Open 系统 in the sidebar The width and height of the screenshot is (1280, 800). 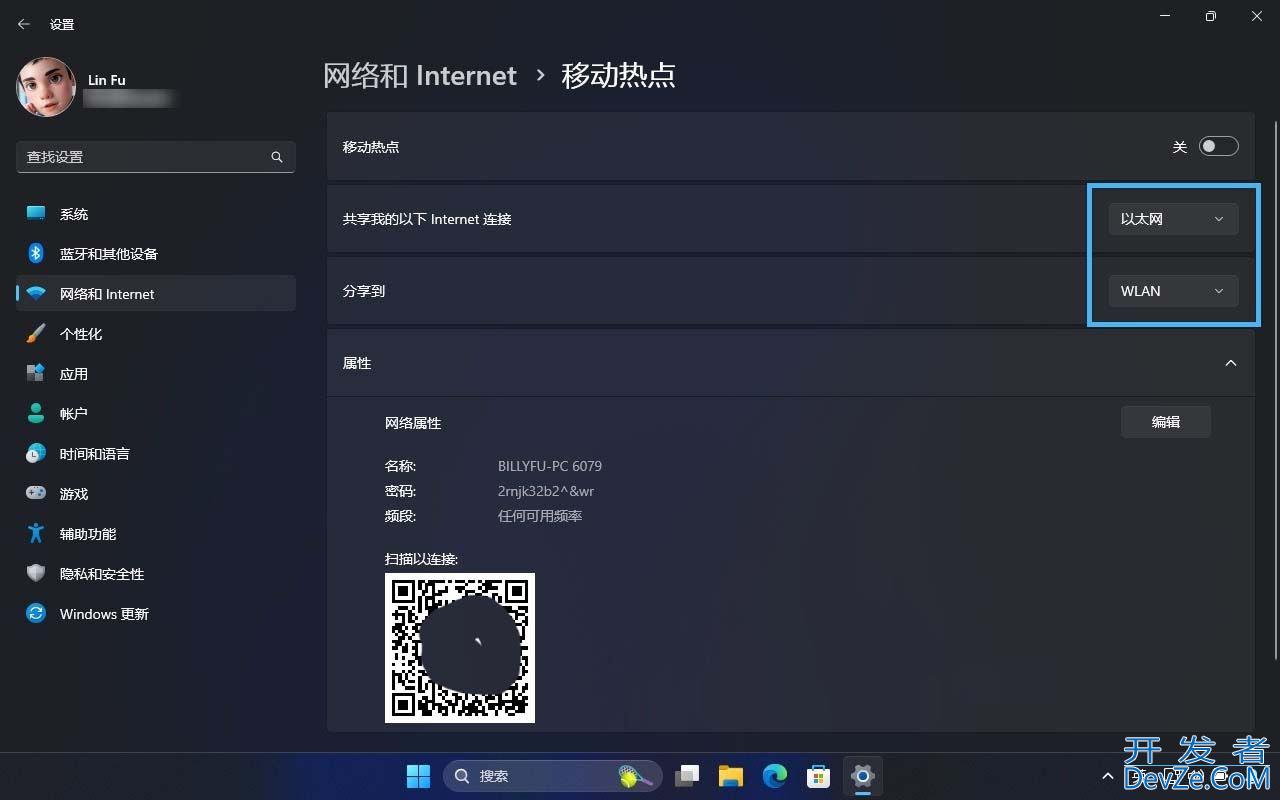156,214
